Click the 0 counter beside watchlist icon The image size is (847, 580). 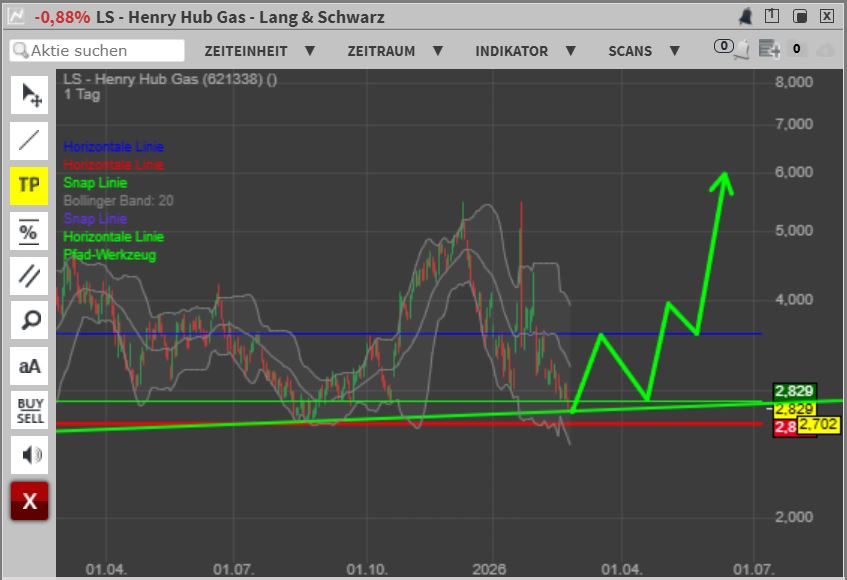(796, 49)
